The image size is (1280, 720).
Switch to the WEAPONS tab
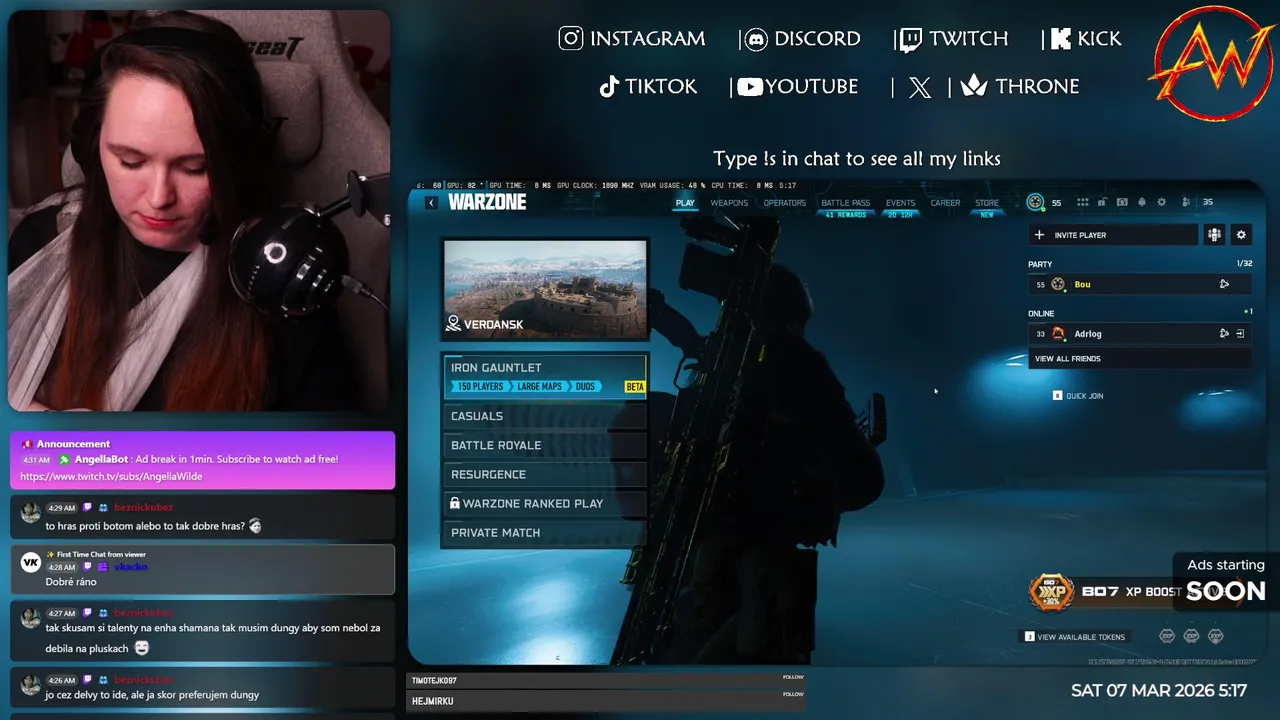[729, 203]
